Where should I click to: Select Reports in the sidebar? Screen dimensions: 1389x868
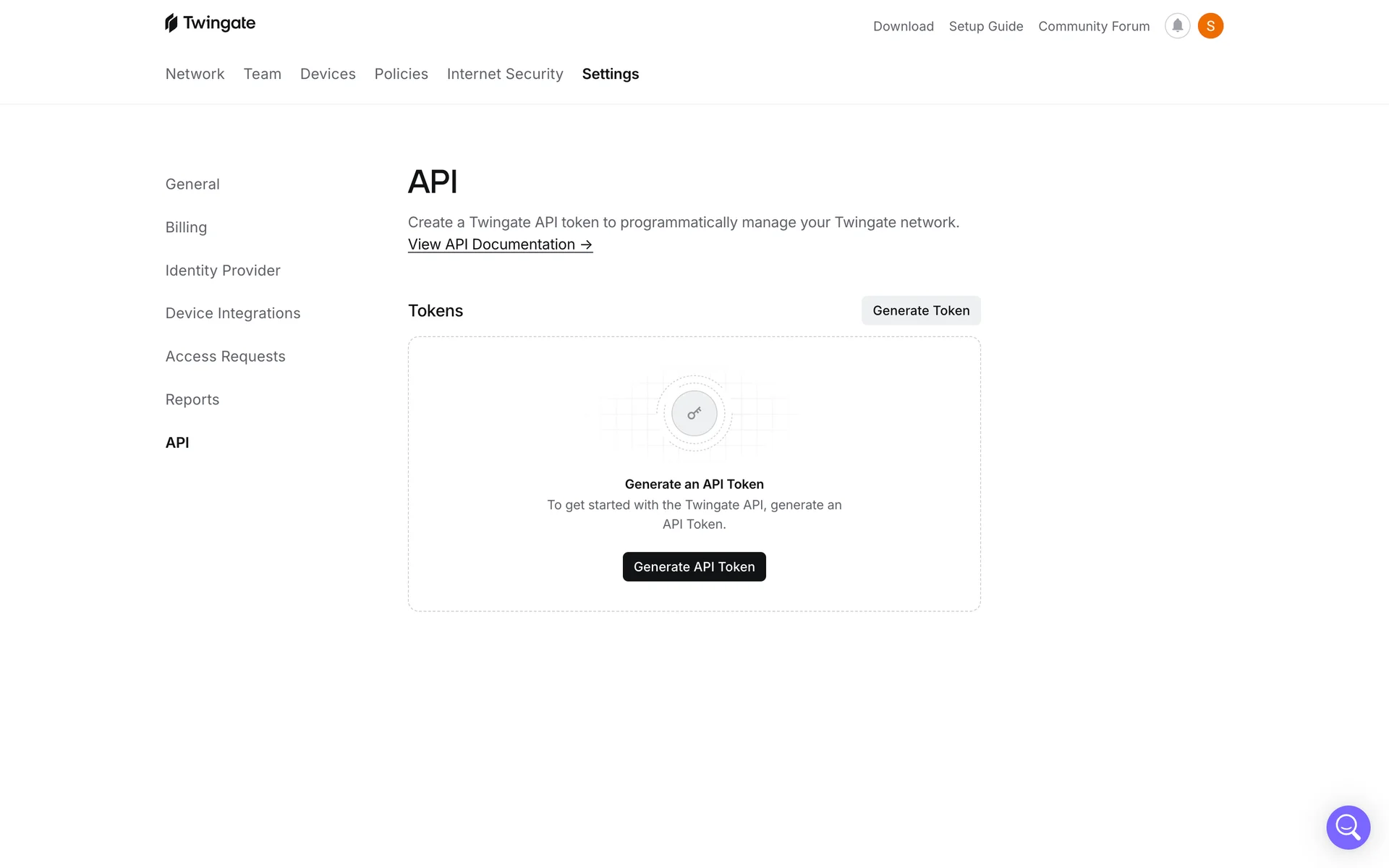(x=192, y=399)
